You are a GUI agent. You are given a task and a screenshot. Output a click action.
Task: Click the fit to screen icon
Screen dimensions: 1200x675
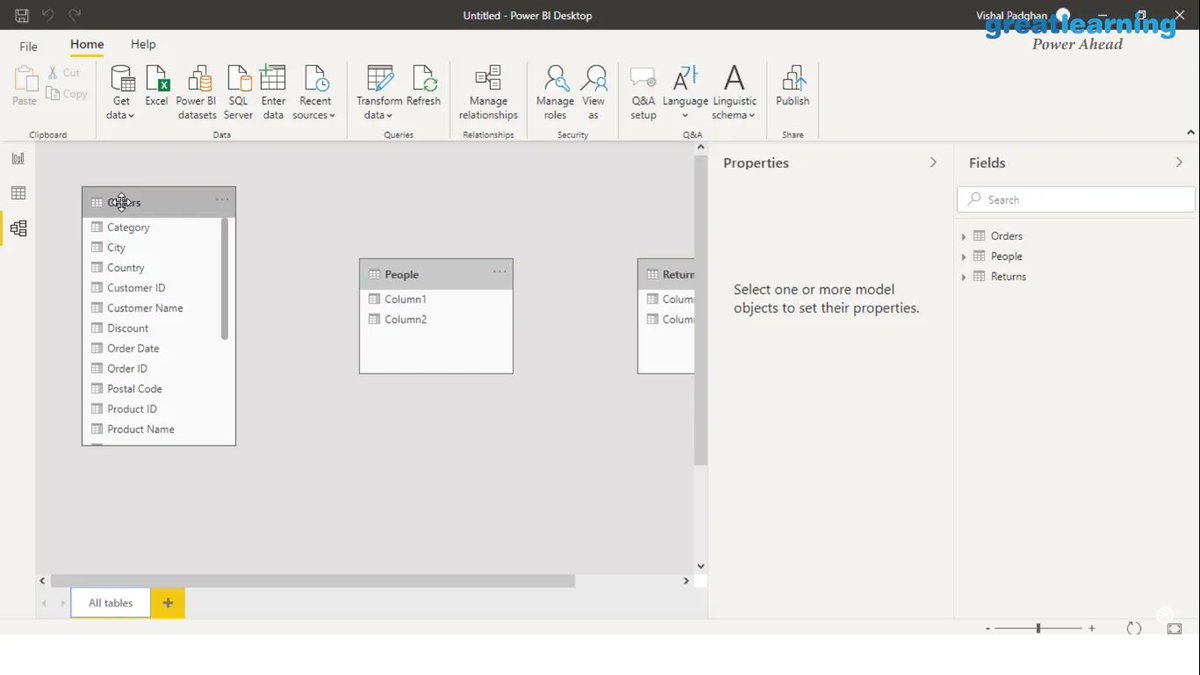[1174, 628]
